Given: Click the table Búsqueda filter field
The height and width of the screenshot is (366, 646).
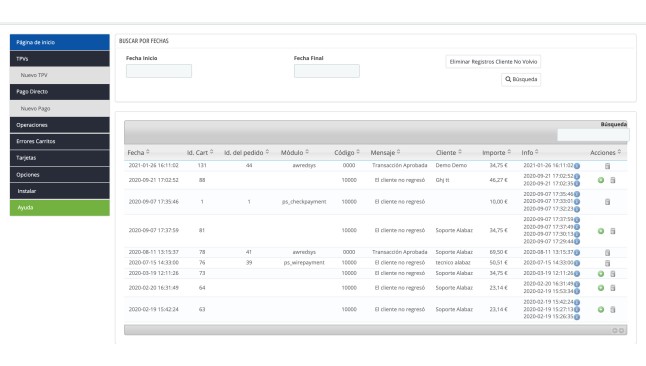Looking at the screenshot, I should point(593,135).
